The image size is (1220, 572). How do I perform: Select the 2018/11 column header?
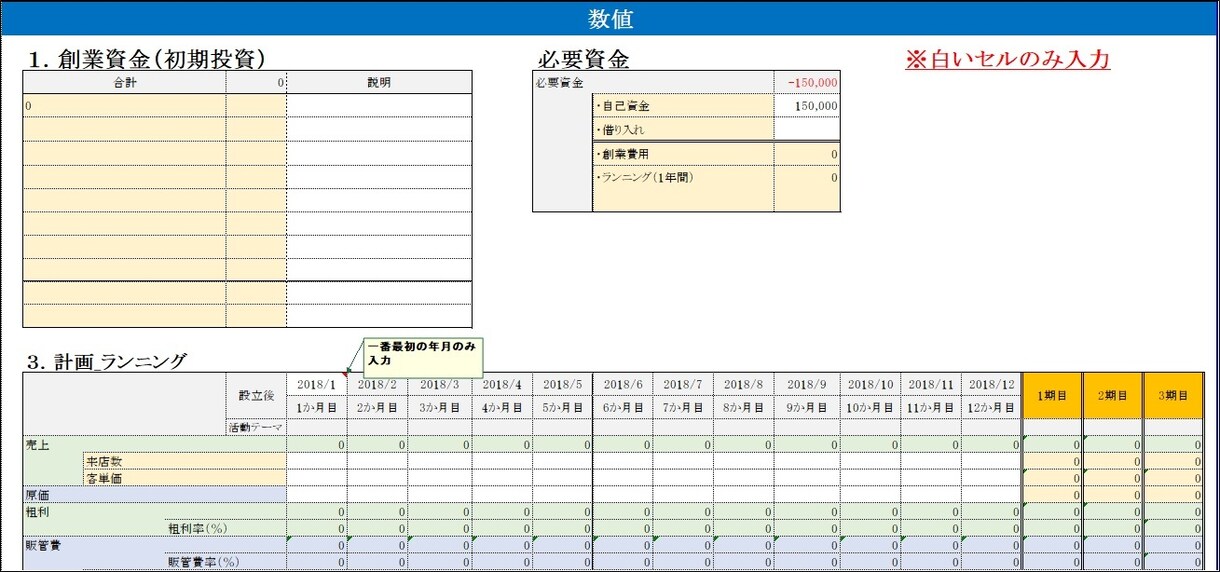coord(931,384)
